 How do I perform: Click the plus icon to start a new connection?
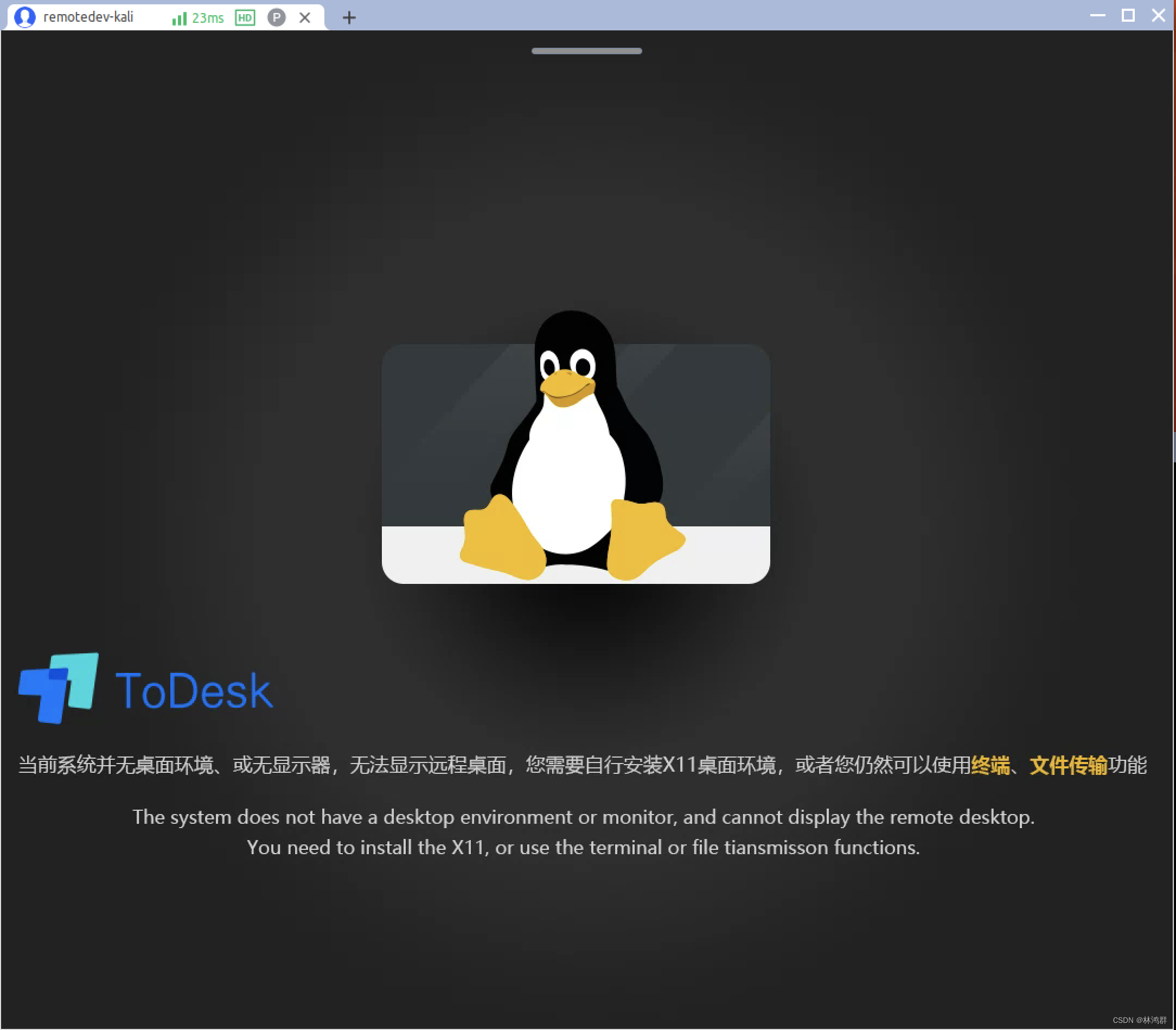[x=349, y=17]
